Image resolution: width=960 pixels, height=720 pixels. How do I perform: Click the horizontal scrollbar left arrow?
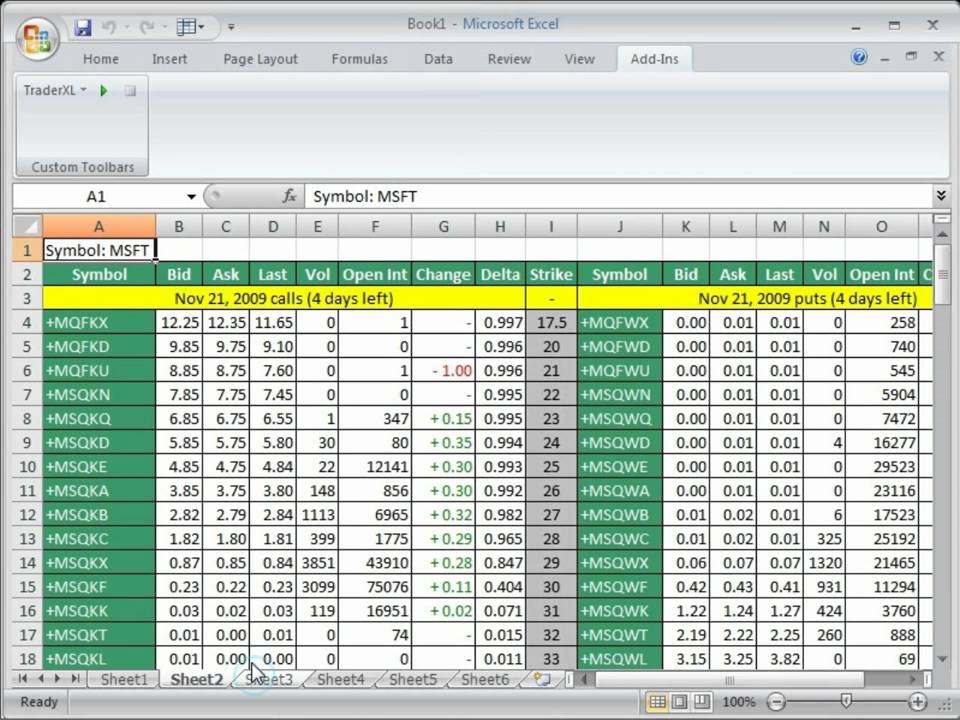[x=584, y=679]
